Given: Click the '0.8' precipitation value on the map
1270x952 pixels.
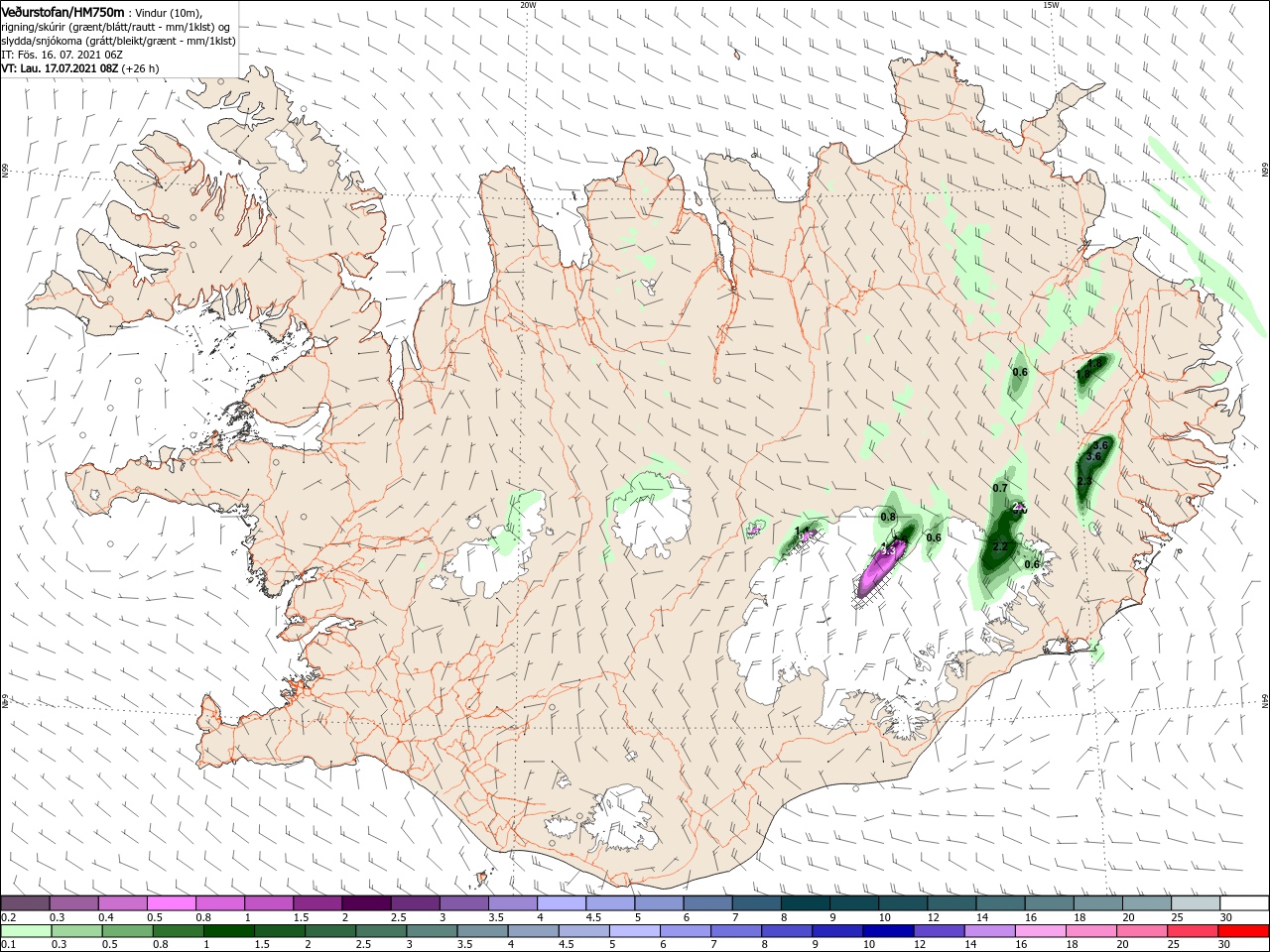Looking at the screenshot, I should 888,517.
